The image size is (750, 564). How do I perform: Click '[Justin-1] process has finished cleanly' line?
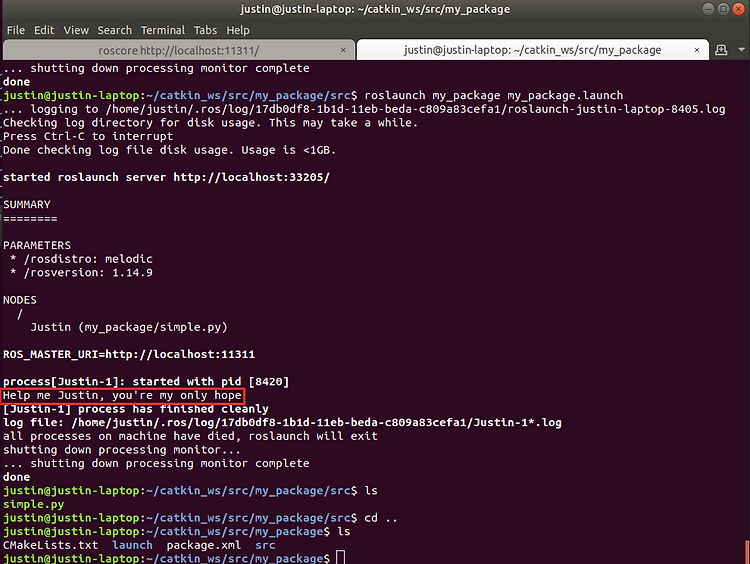[x=136, y=409]
